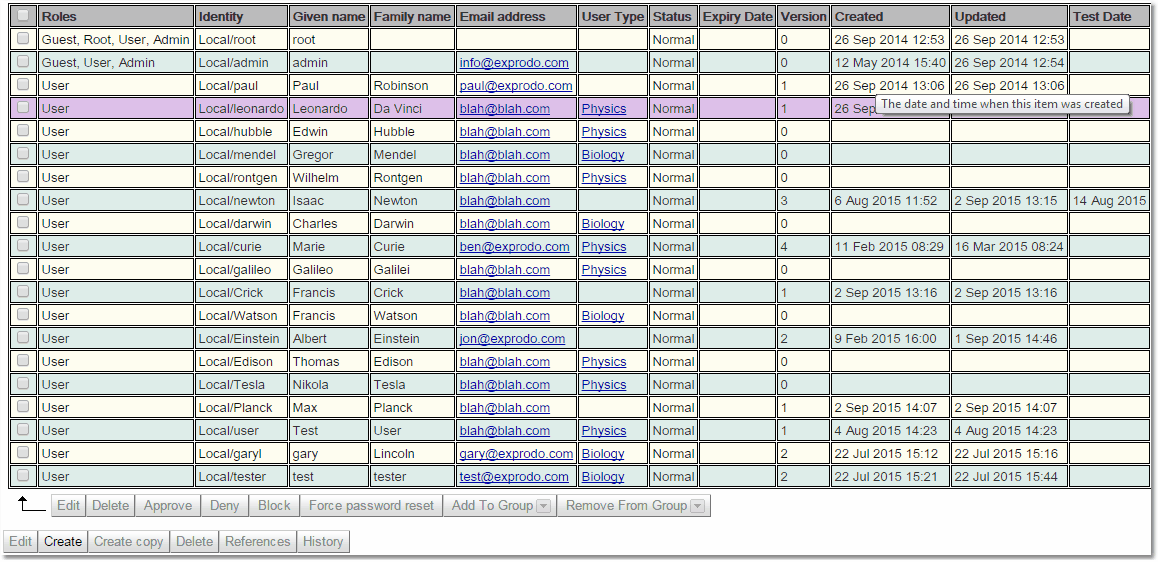Toggle the checkbox beside Local/Einstein
This screenshot has width=1158, height=562.
[x=23, y=338]
